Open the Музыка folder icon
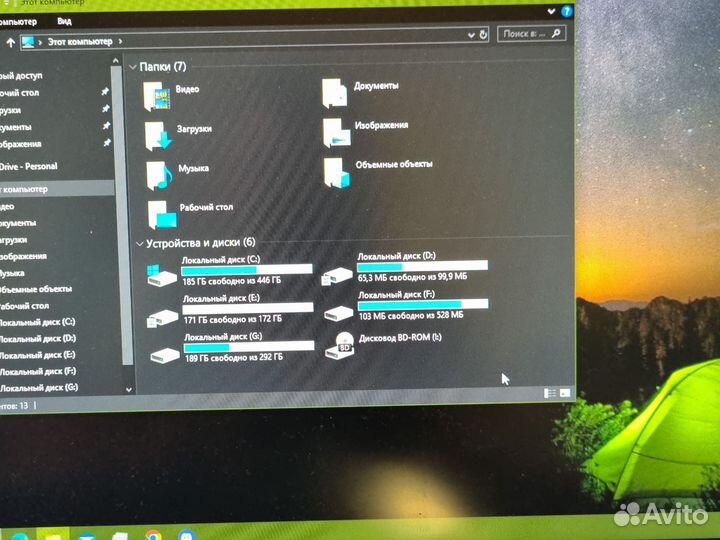Screen dimensions: 720x540 click(159, 174)
